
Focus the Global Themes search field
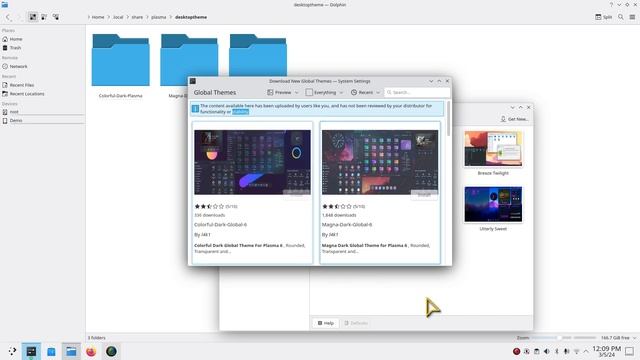pos(417,93)
